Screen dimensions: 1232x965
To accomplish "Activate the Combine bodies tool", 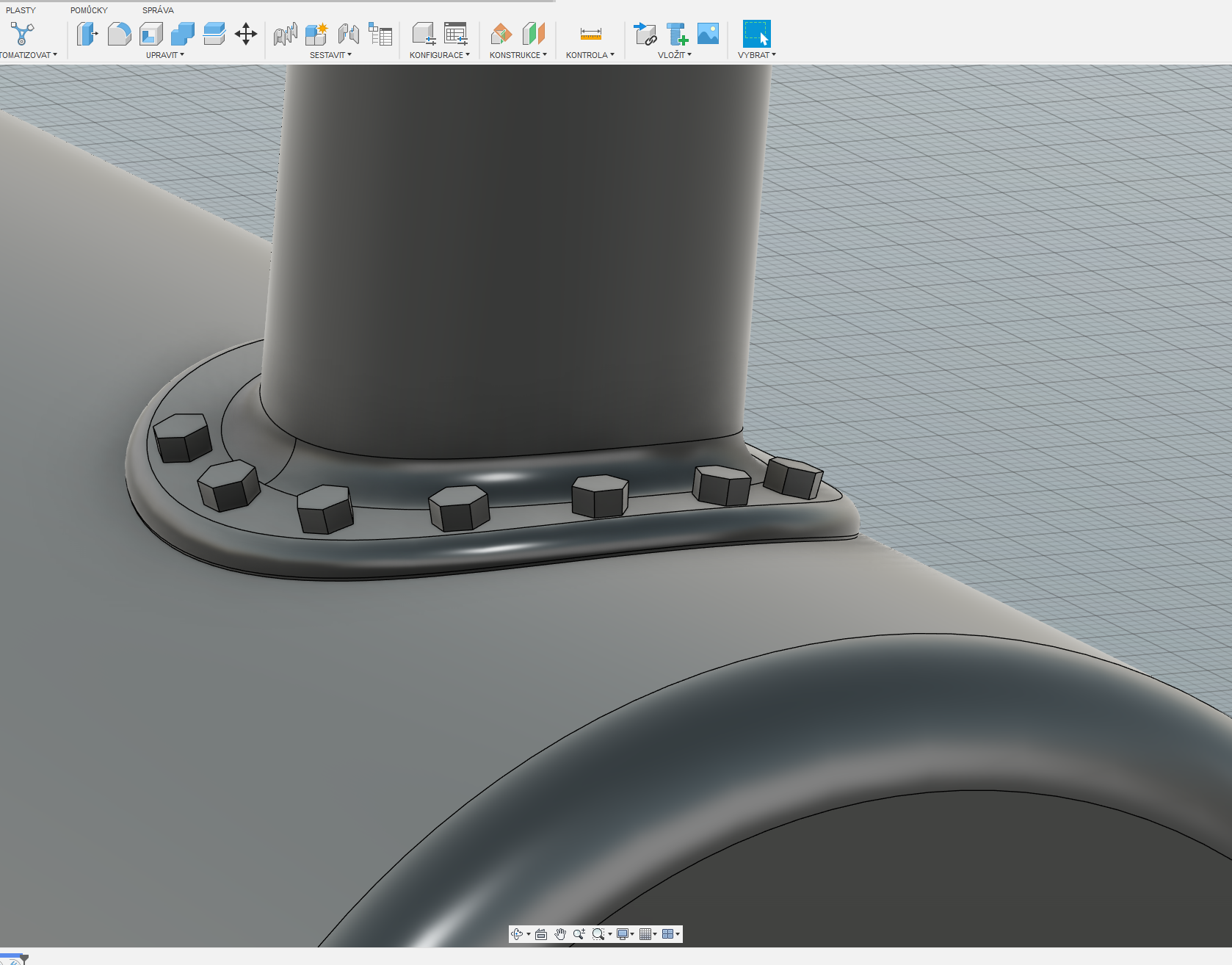I will (x=183, y=34).
